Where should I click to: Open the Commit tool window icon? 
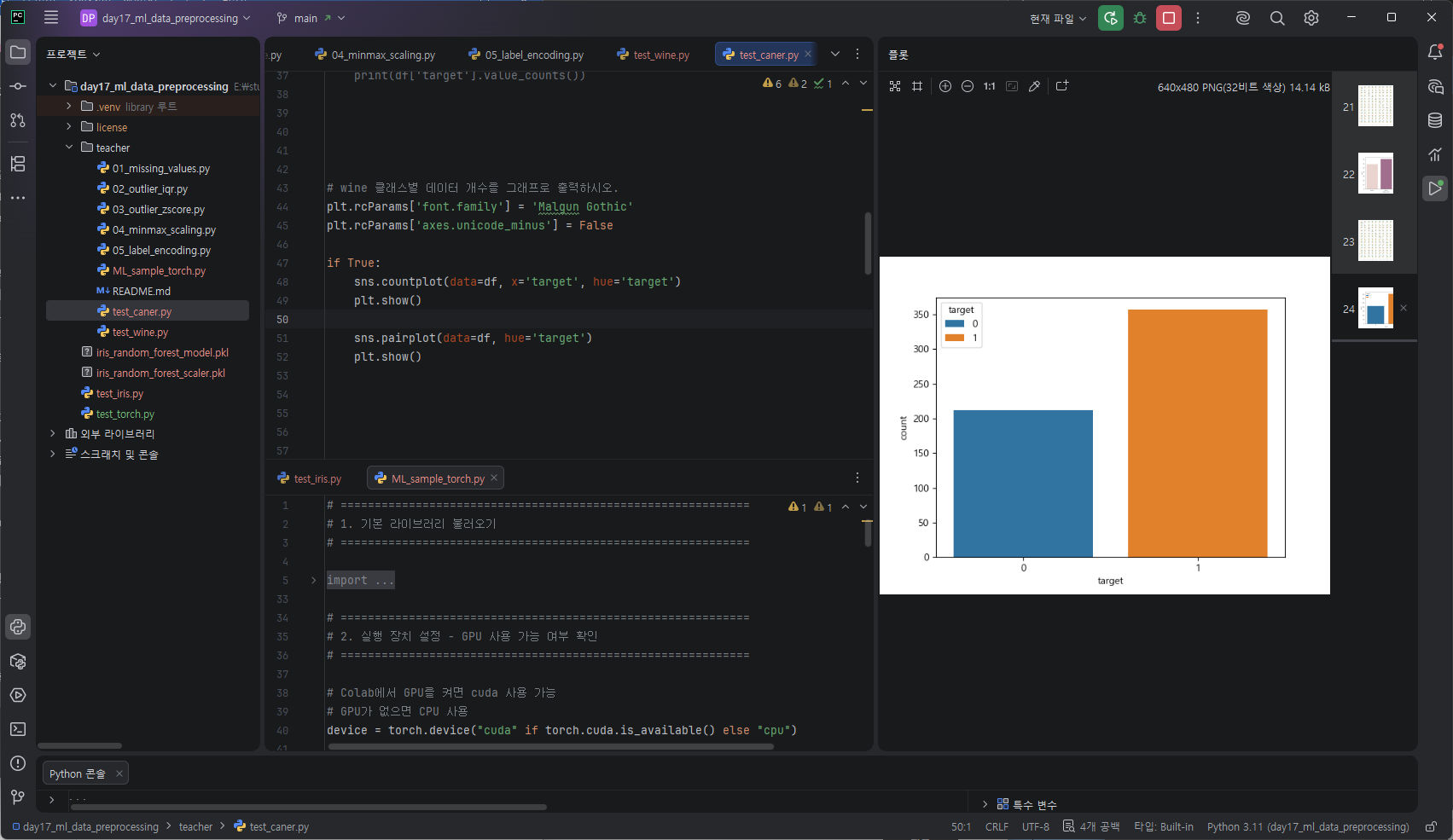tap(18, 86)
